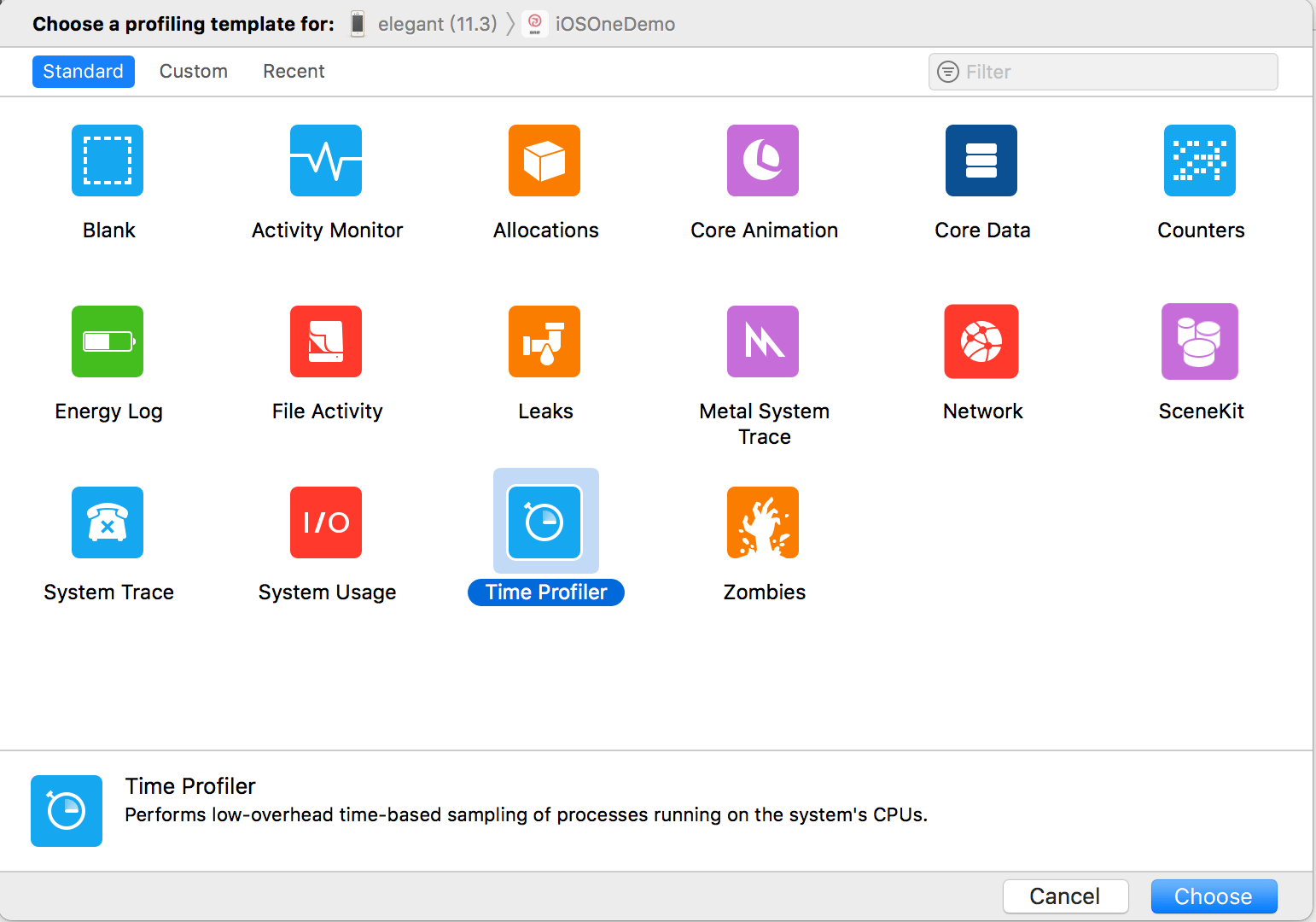Choose the Activity Monitor template icon
This screenshot has width=1316, height=922.
326,160
